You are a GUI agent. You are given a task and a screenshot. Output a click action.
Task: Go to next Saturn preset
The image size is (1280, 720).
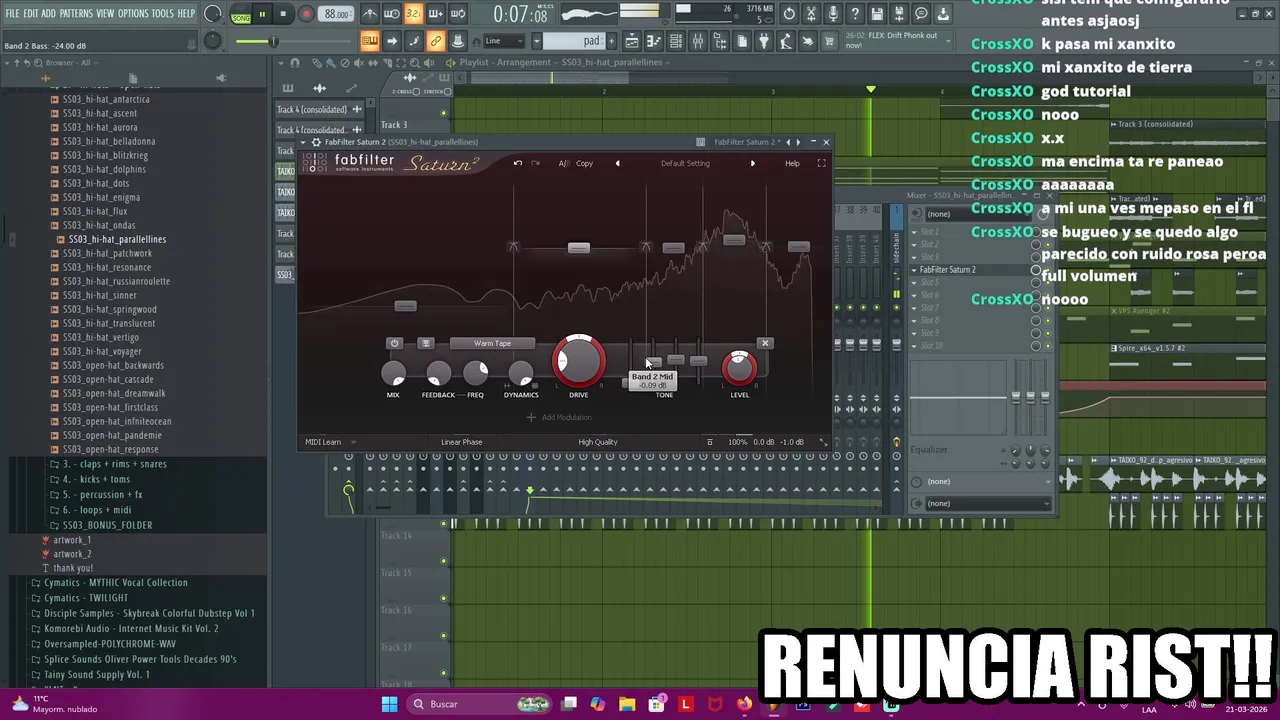[753, 163]
